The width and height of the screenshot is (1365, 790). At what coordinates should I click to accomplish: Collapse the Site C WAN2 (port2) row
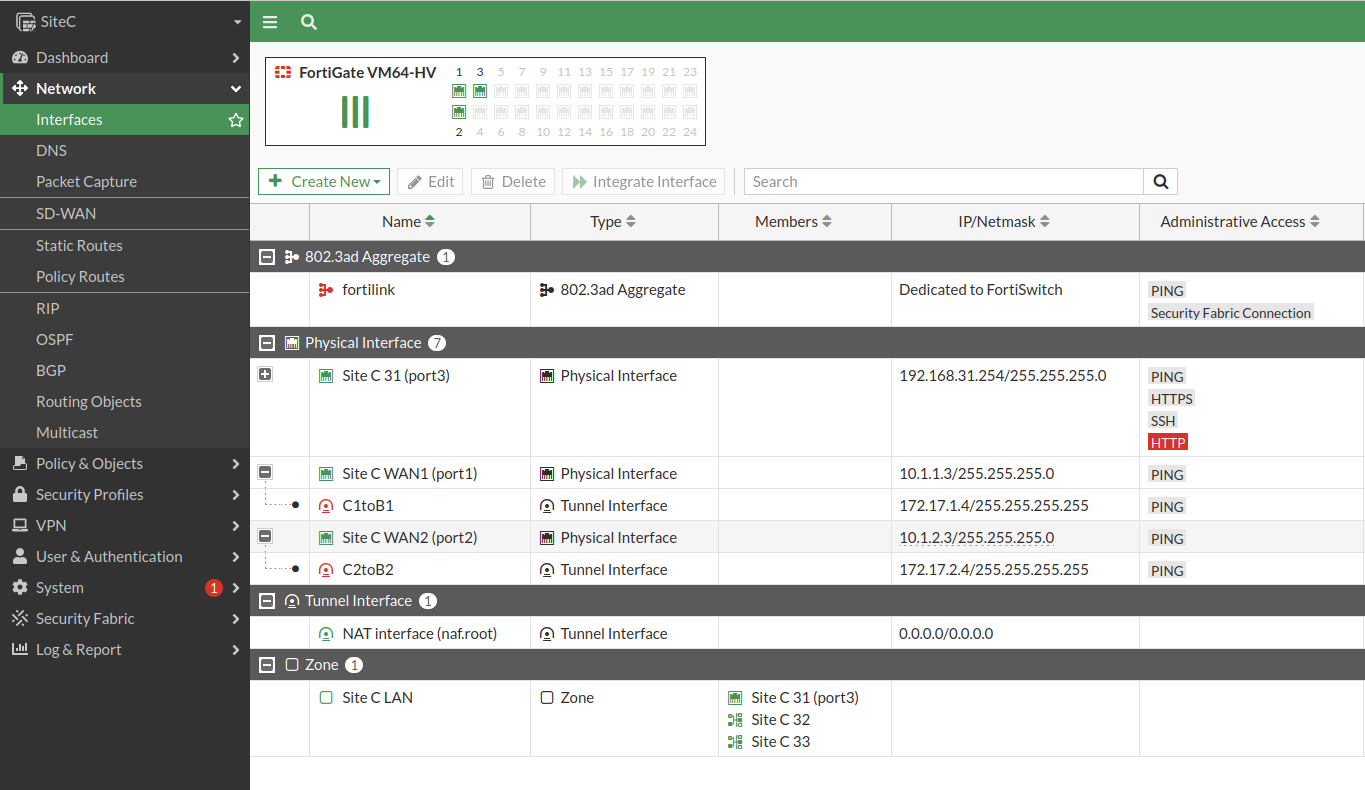[x=265, y=536]
